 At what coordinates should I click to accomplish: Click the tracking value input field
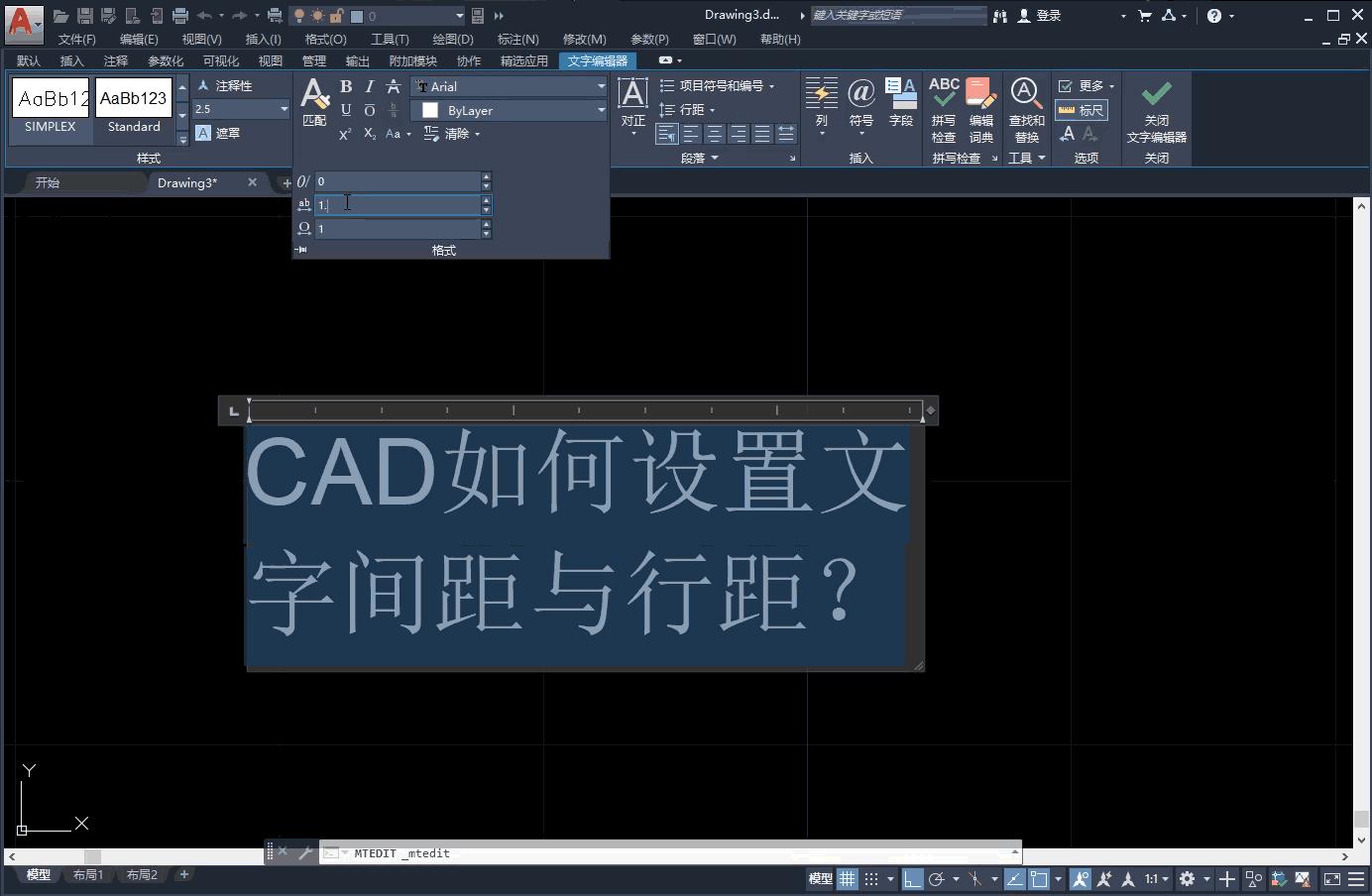(x=397, y=205)
